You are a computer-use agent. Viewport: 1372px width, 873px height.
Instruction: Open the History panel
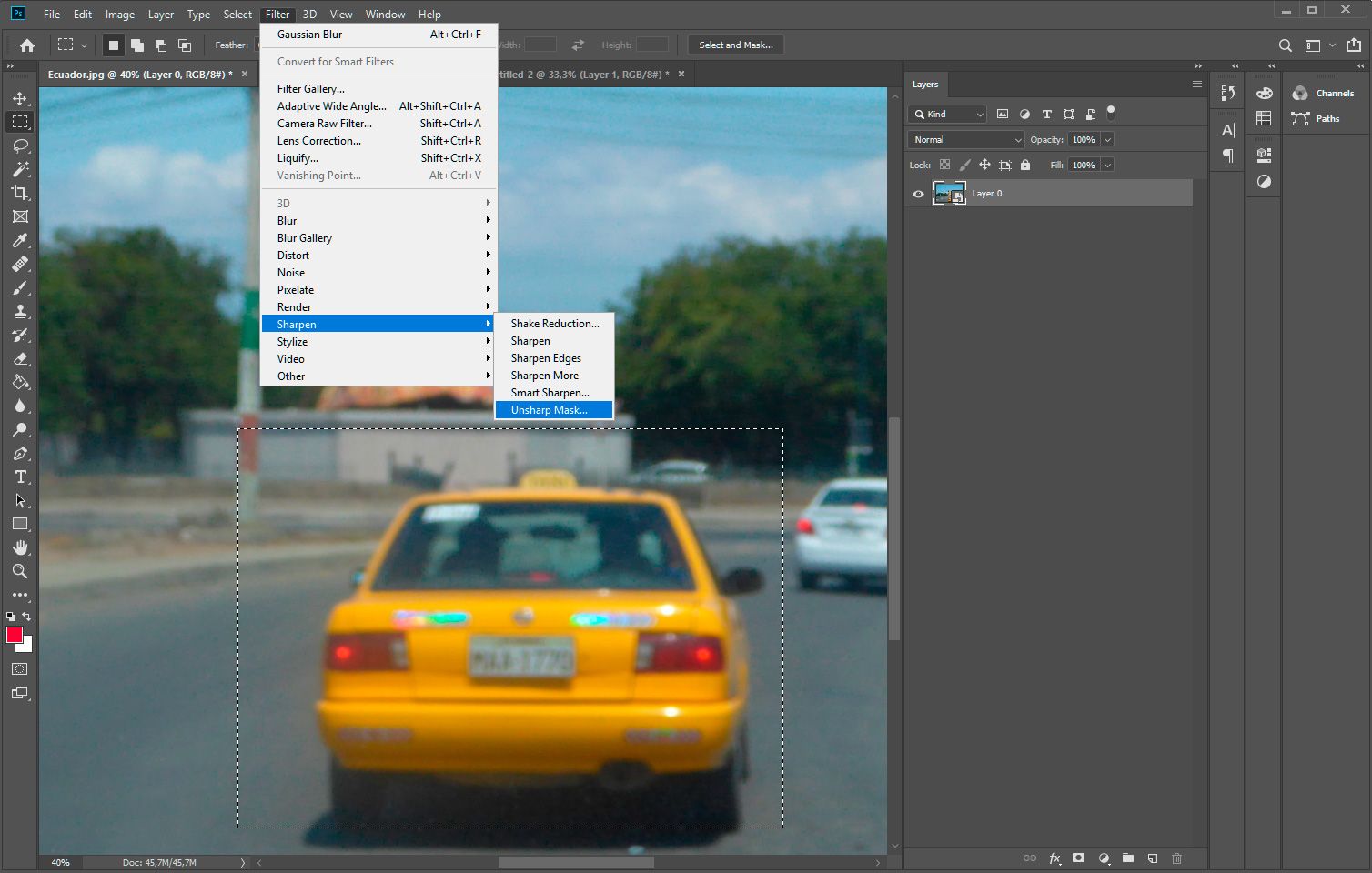click(1227, 91)
